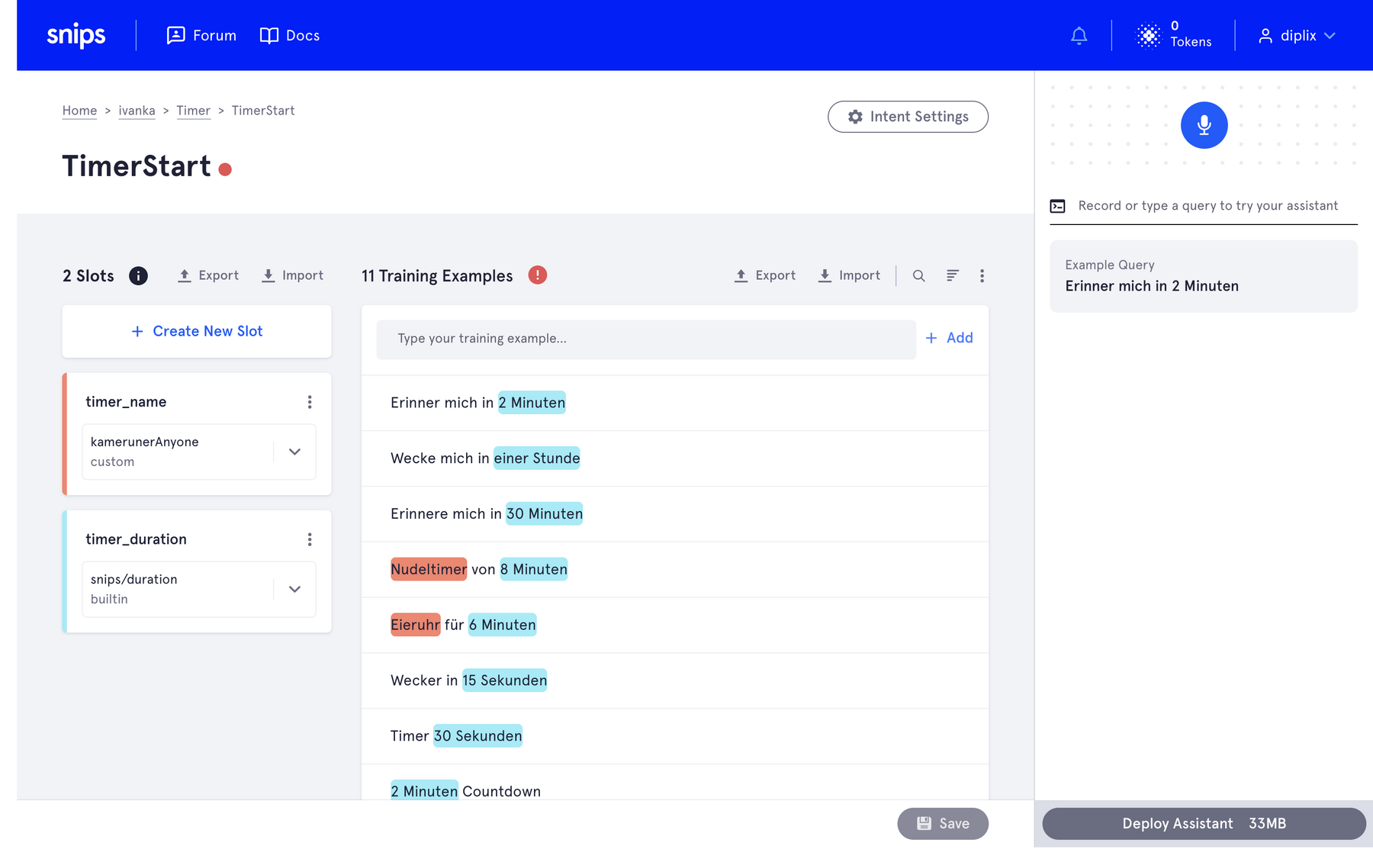Screen dimensions: 1373x868
Task: Click the training examples warning icon
Action: coord(537,275)
